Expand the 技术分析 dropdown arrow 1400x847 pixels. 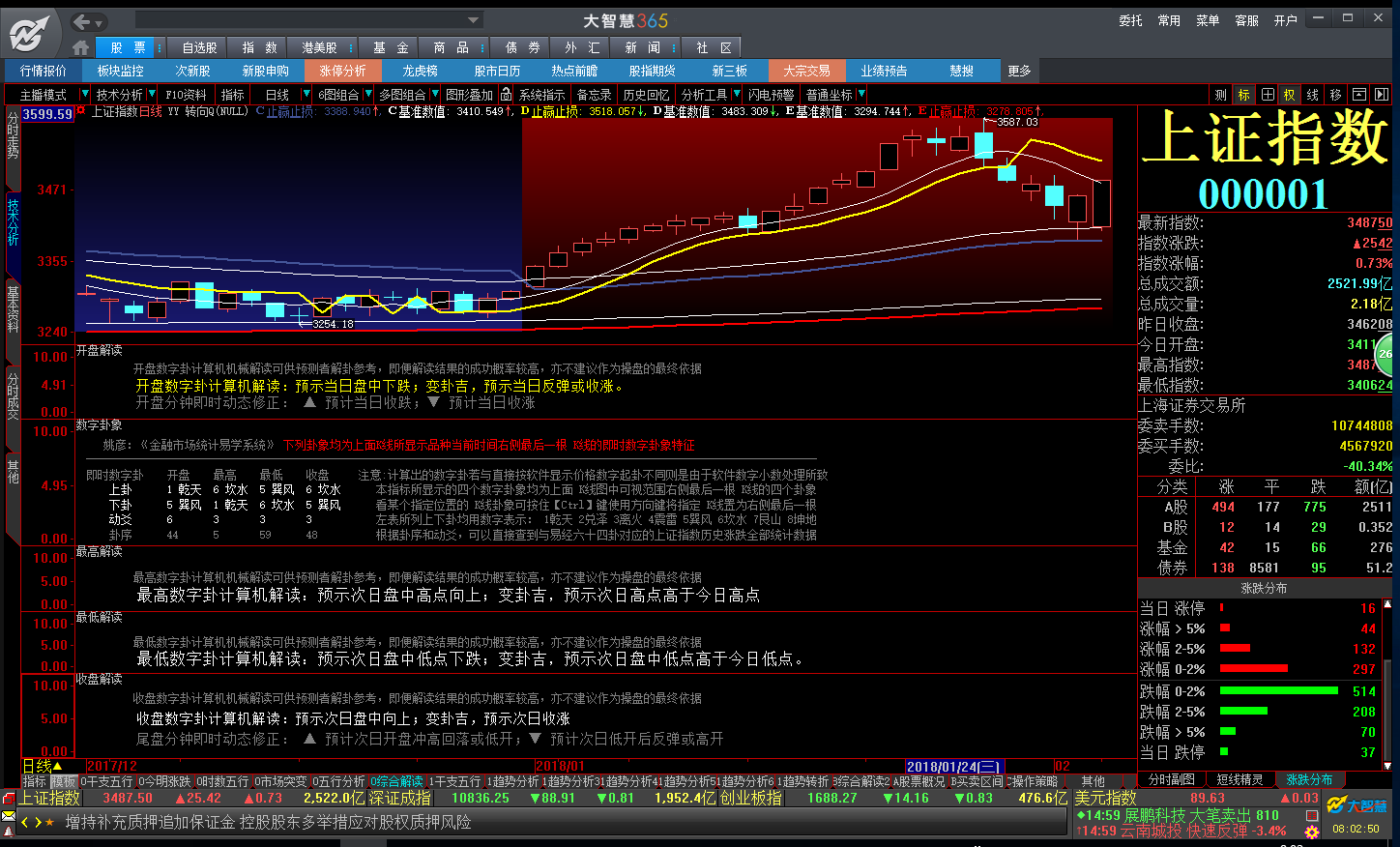[152, 94]
